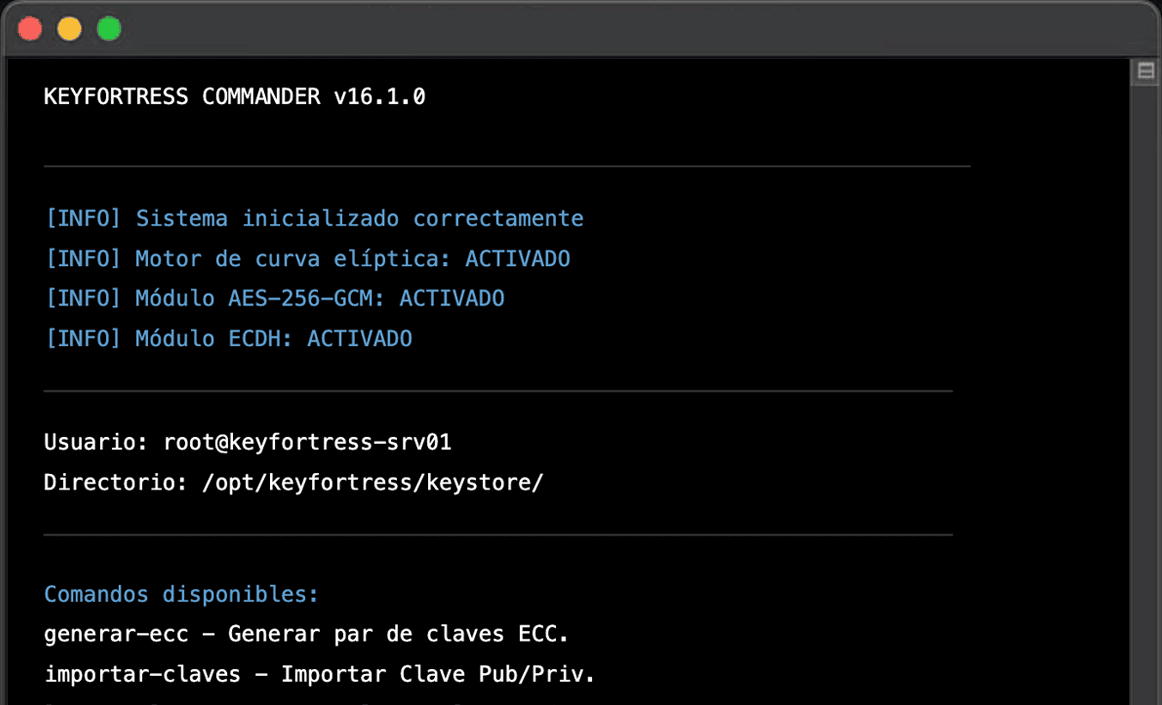
Task: Click the 'Generar par de claves ECC' description
Action: click(398, 635)
